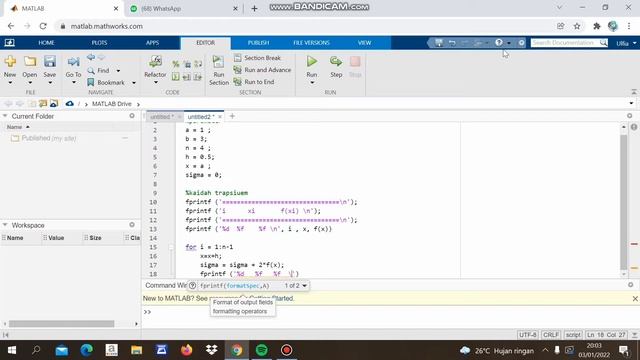Expand the Run dropdown arrow
Viewport: 640px width, 360px height.
click(x=312, y=83)
